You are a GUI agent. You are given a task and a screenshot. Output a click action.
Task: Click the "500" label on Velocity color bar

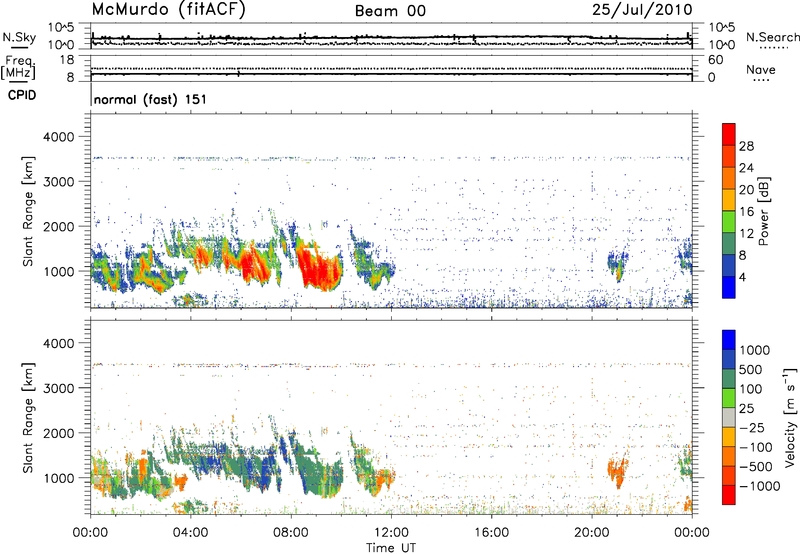point(751,370)
